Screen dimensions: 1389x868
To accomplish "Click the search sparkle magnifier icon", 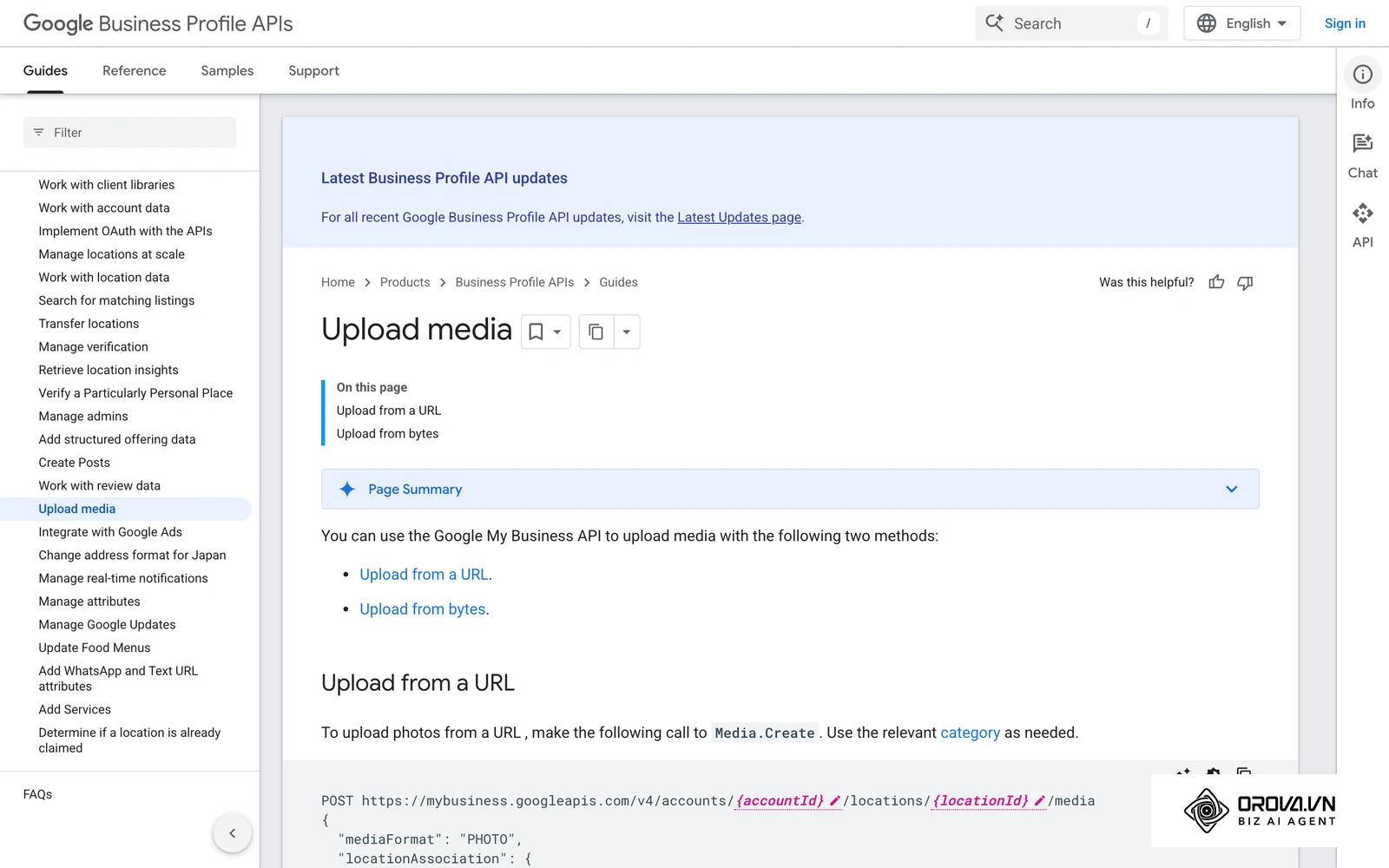I will 995,23.
